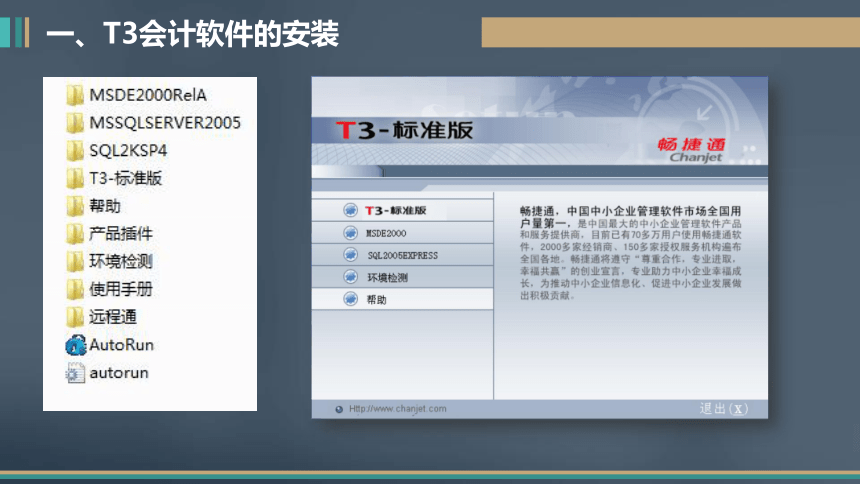Select the 产品插件 folder name text
This screenshot has width=860, height=484.
coord(121,234)
